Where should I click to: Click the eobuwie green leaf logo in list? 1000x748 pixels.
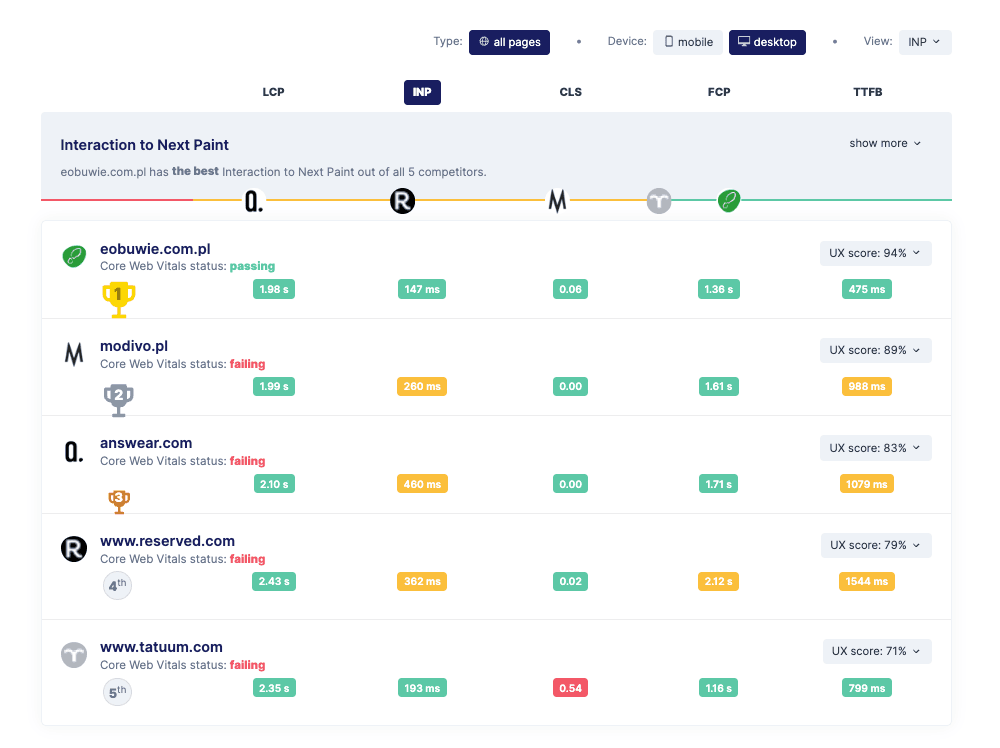[x=74, y=257]
